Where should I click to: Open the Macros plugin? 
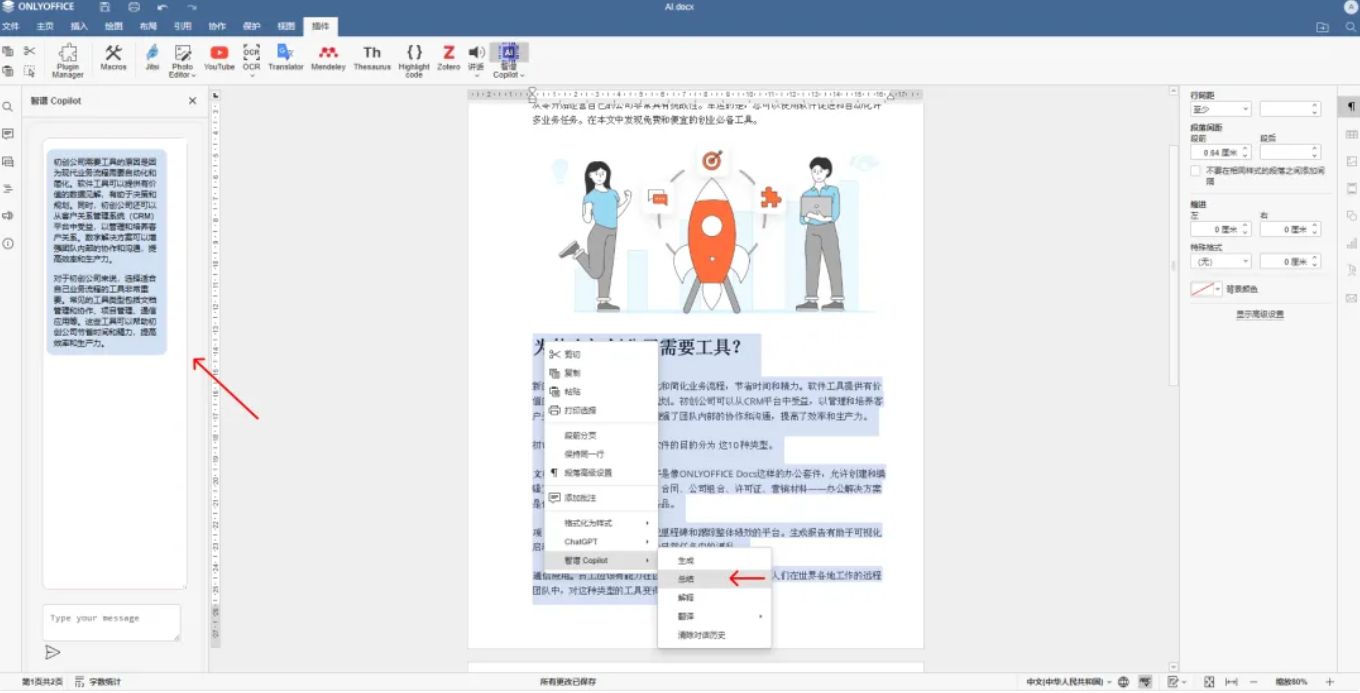point(113,58)
